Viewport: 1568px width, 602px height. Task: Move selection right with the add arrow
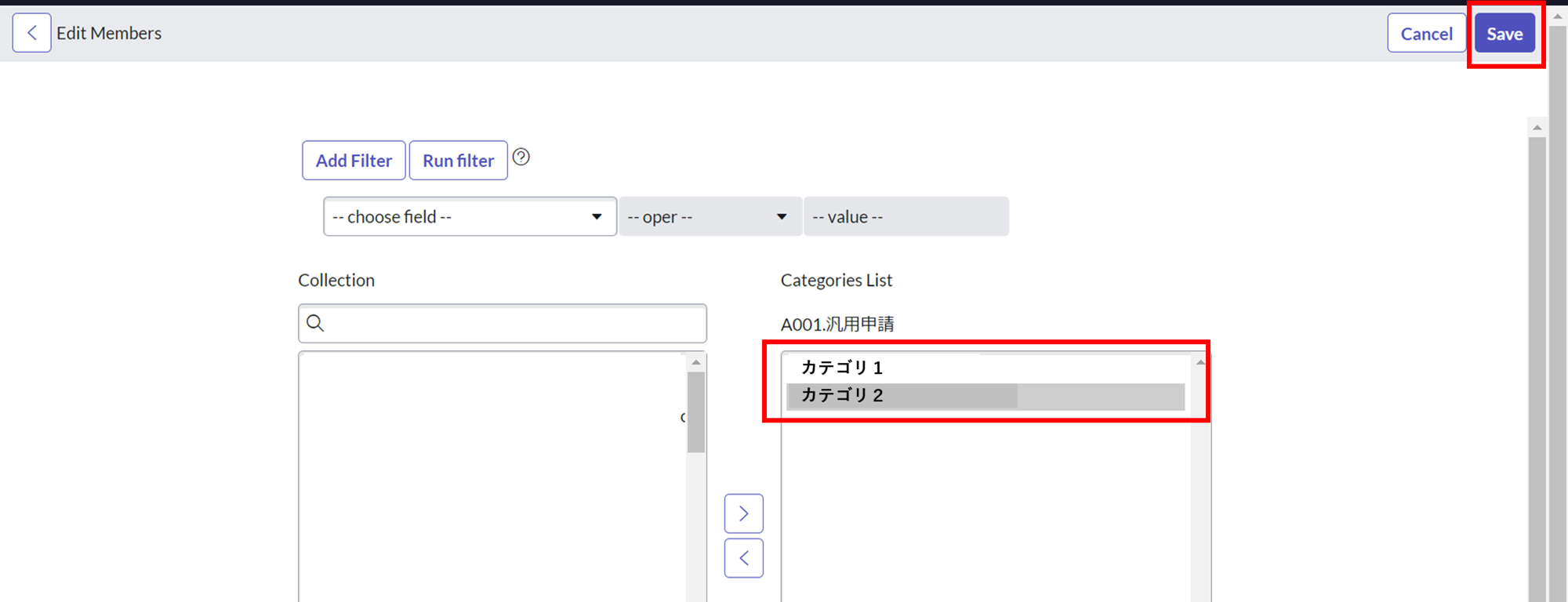pos(743,513)
